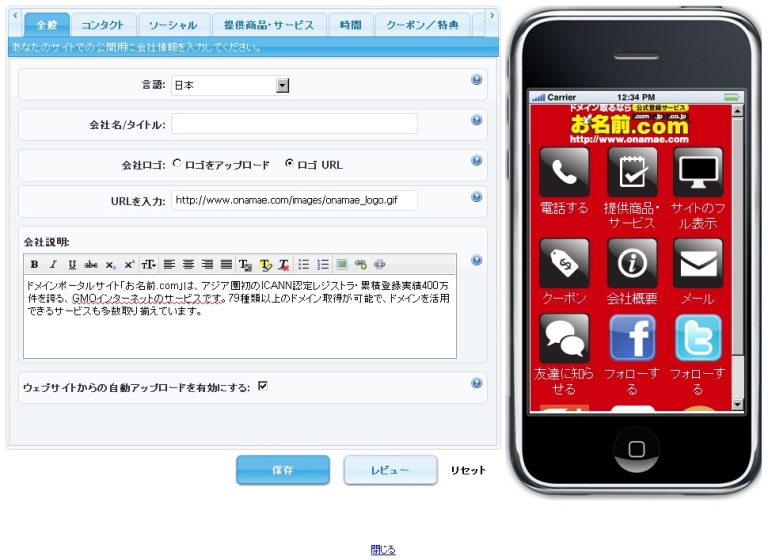The height and width of the screenshot is (560, 768).
Task: Open the language dropdown showing 日本
Action: (x=230, y=85)
